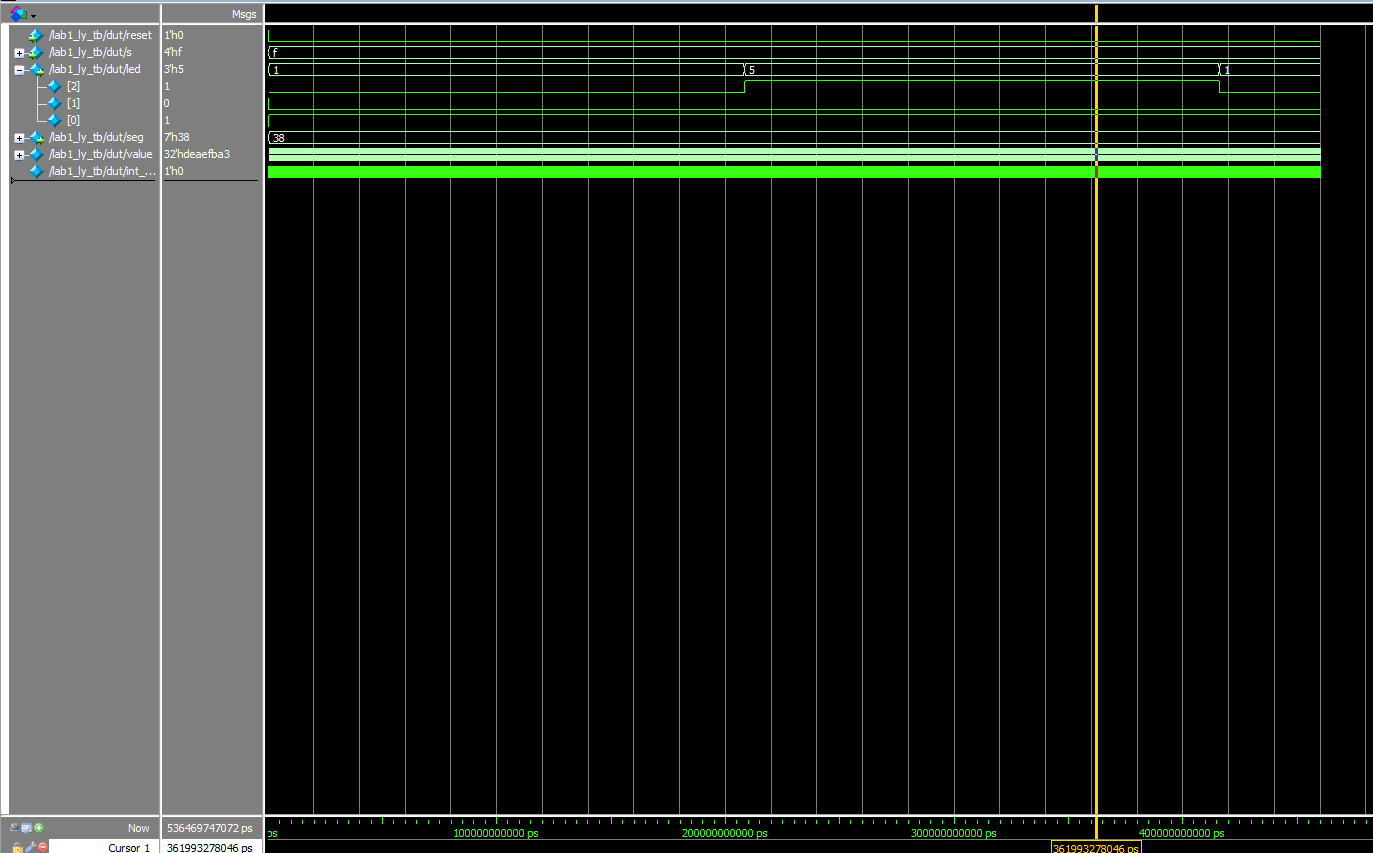Select the led [1] bit row
1373x853 pixels.
(74, 103)
